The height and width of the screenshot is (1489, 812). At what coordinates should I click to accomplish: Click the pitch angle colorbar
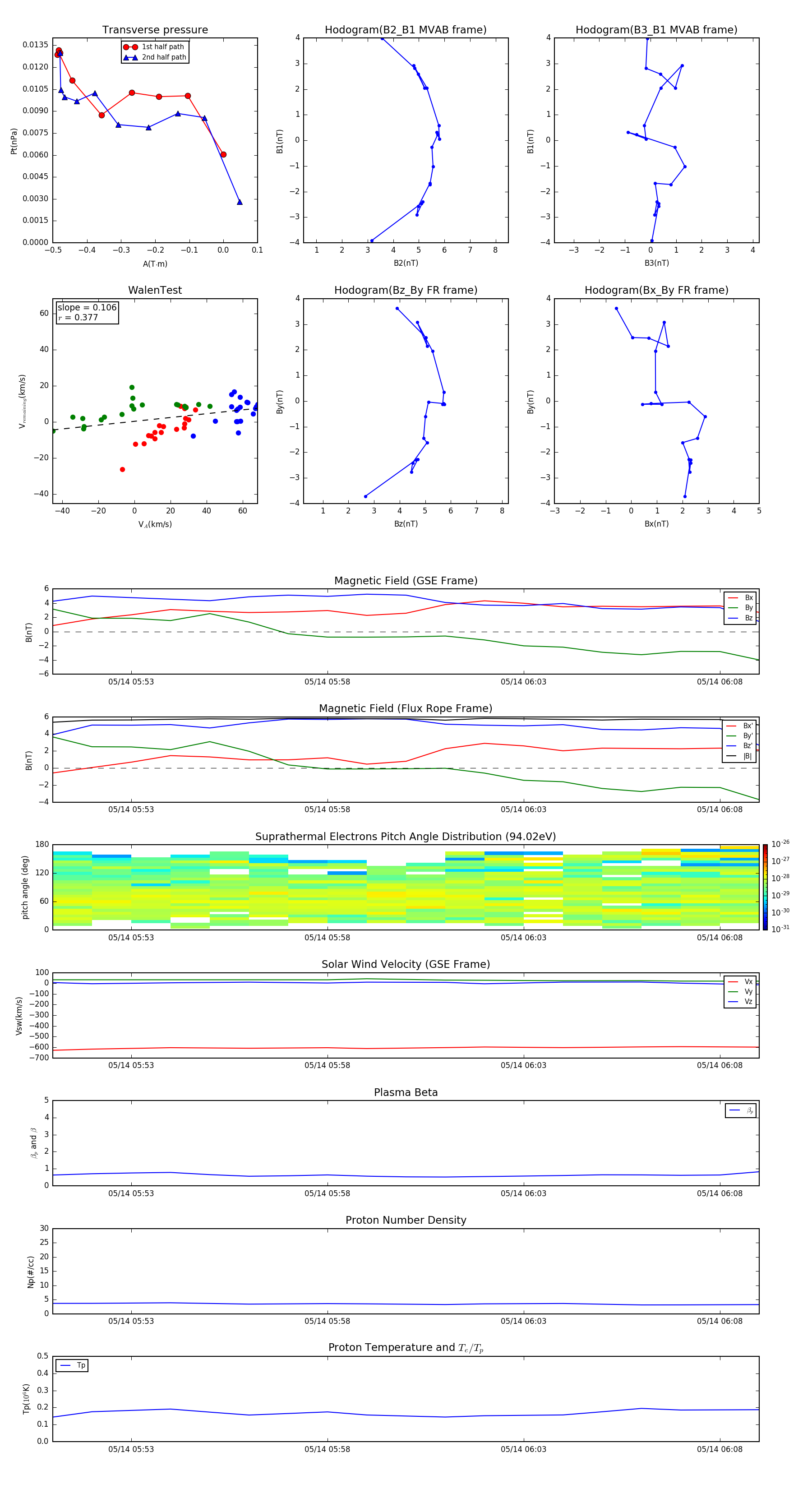[x=765, y=887]
